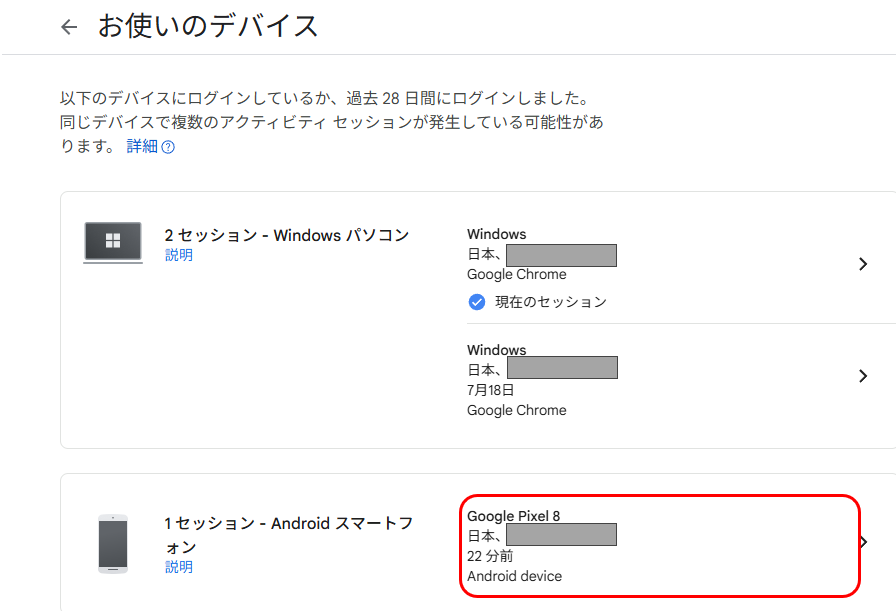896x611 pixels.
Task: Click the question mark help icon
Action: (168, 147)
